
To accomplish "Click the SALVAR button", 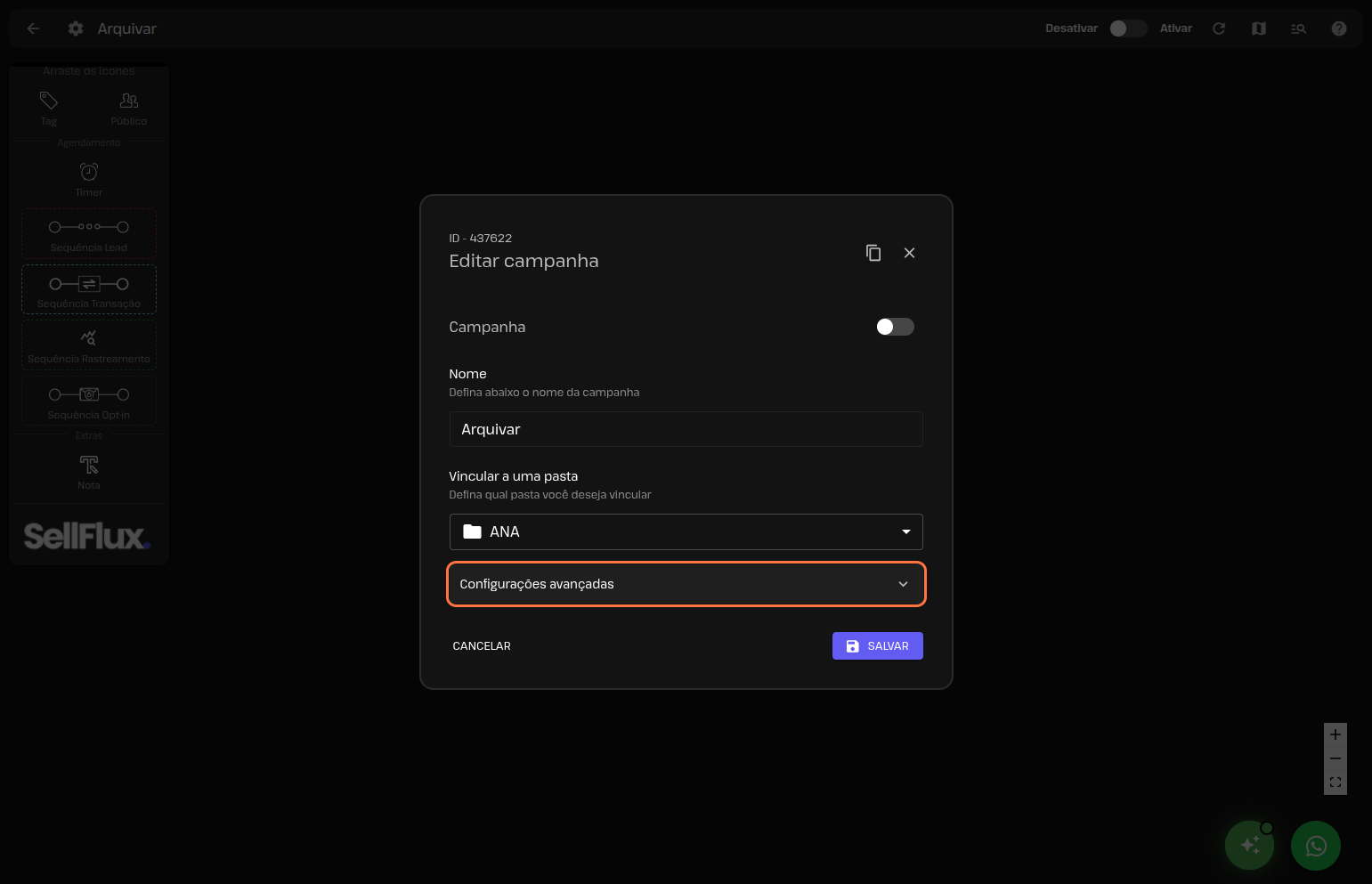I will pos(877,646).
